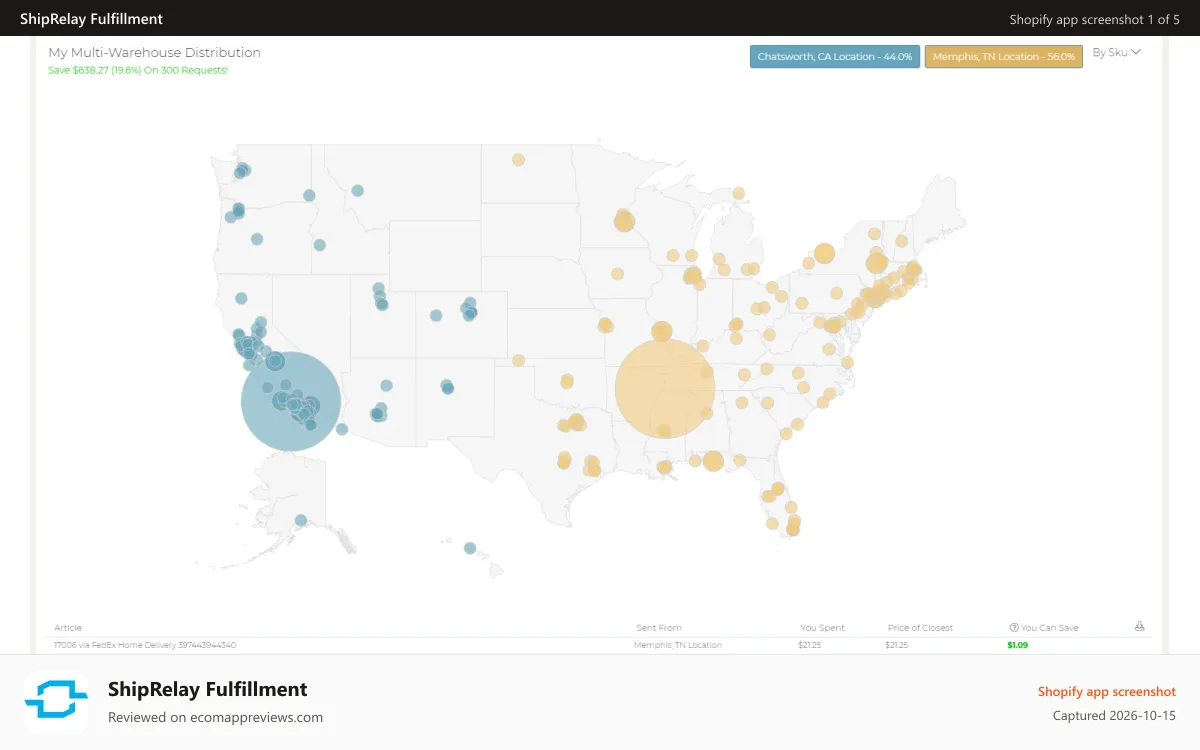Select the large blue Chatsworth warehouse circle
The image size is (1200, 750).
point(291,402)
